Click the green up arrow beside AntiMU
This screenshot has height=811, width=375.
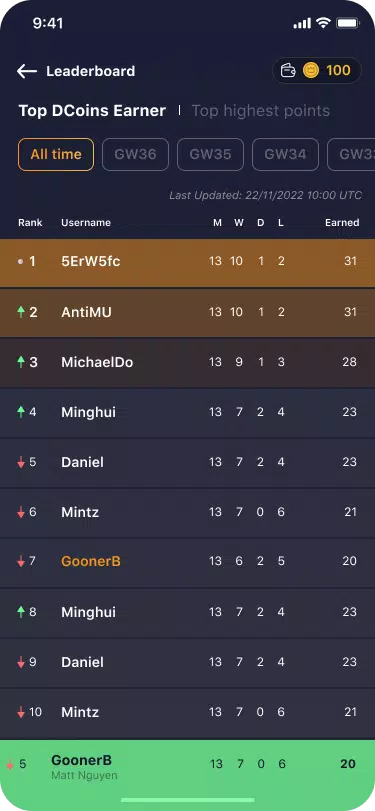tap(21, 312)
